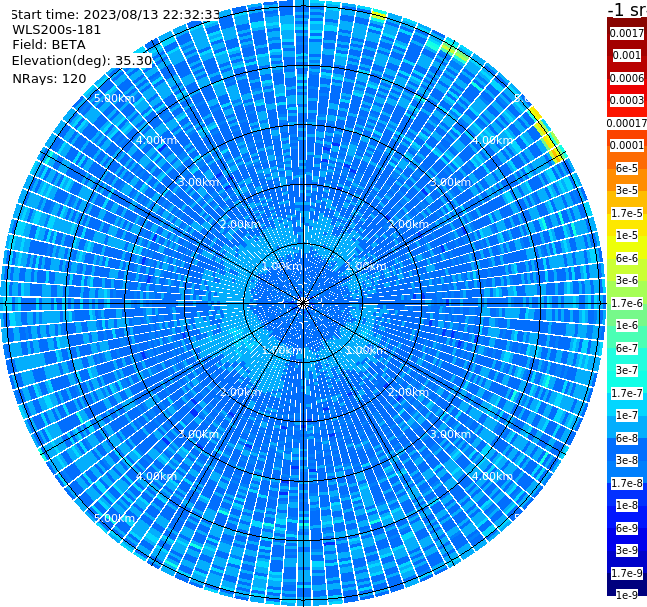This screenshot has width=647, height=607.
Task: Select the 1.7e-6 colorbar label
Action: tap(627, 303)
